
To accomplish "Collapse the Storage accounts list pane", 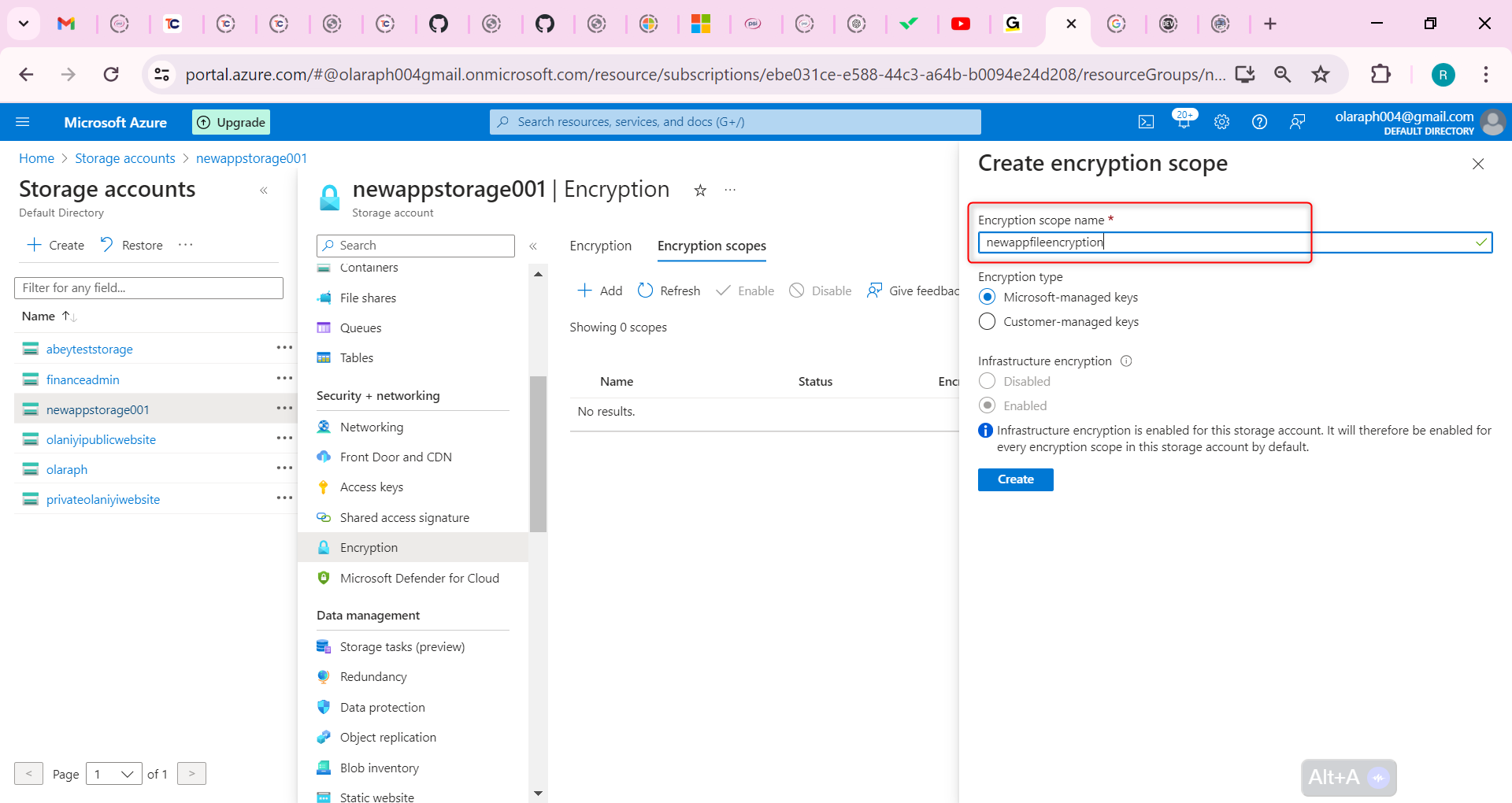I will click(x=264, y=191).
